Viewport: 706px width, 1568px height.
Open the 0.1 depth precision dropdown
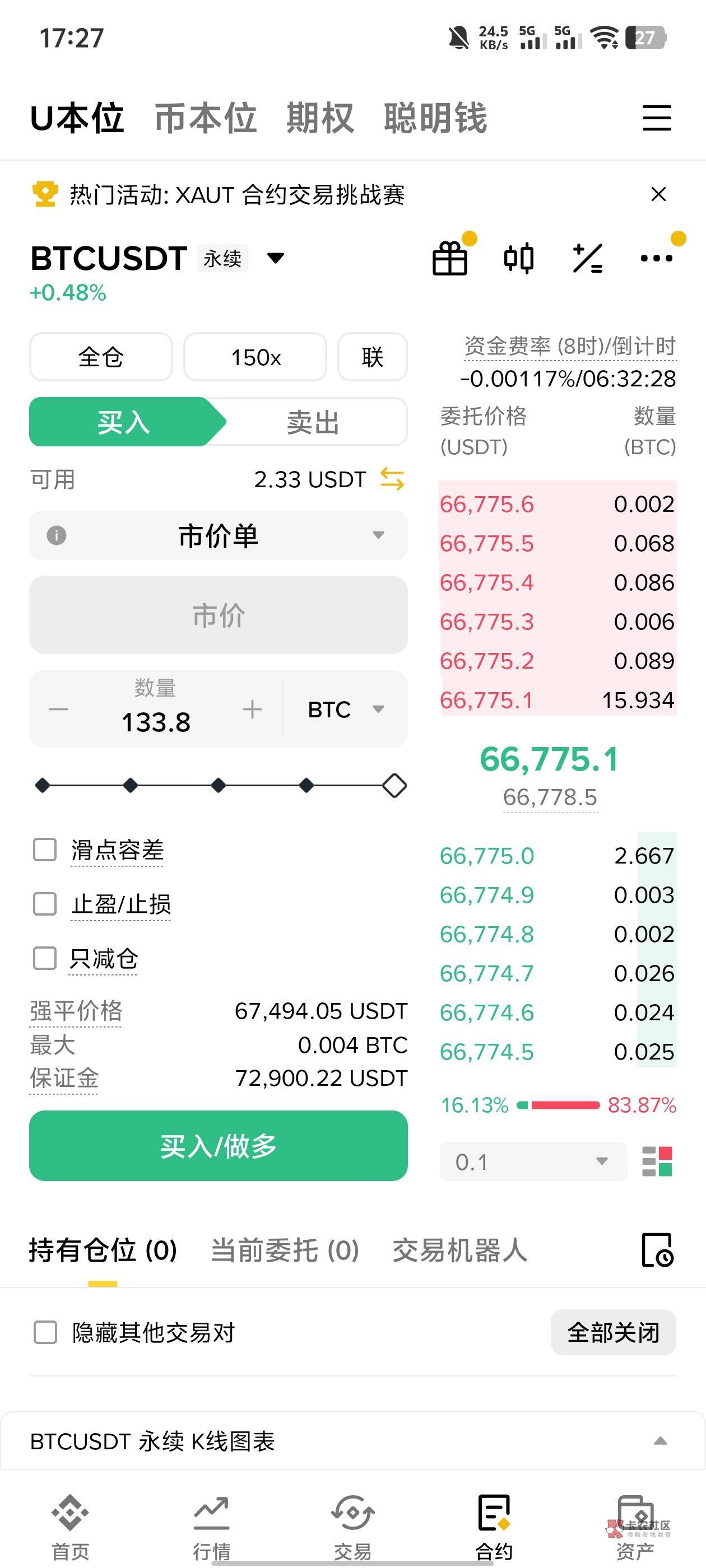(x=533, y=1161)
